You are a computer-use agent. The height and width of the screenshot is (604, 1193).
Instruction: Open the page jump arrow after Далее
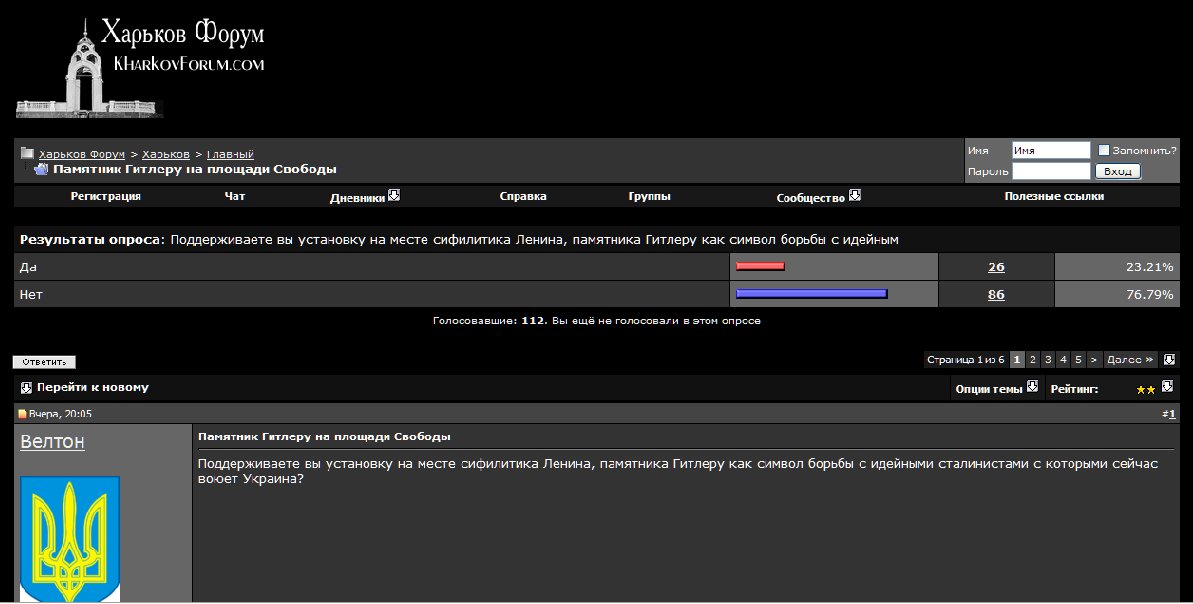(1169, 359)
